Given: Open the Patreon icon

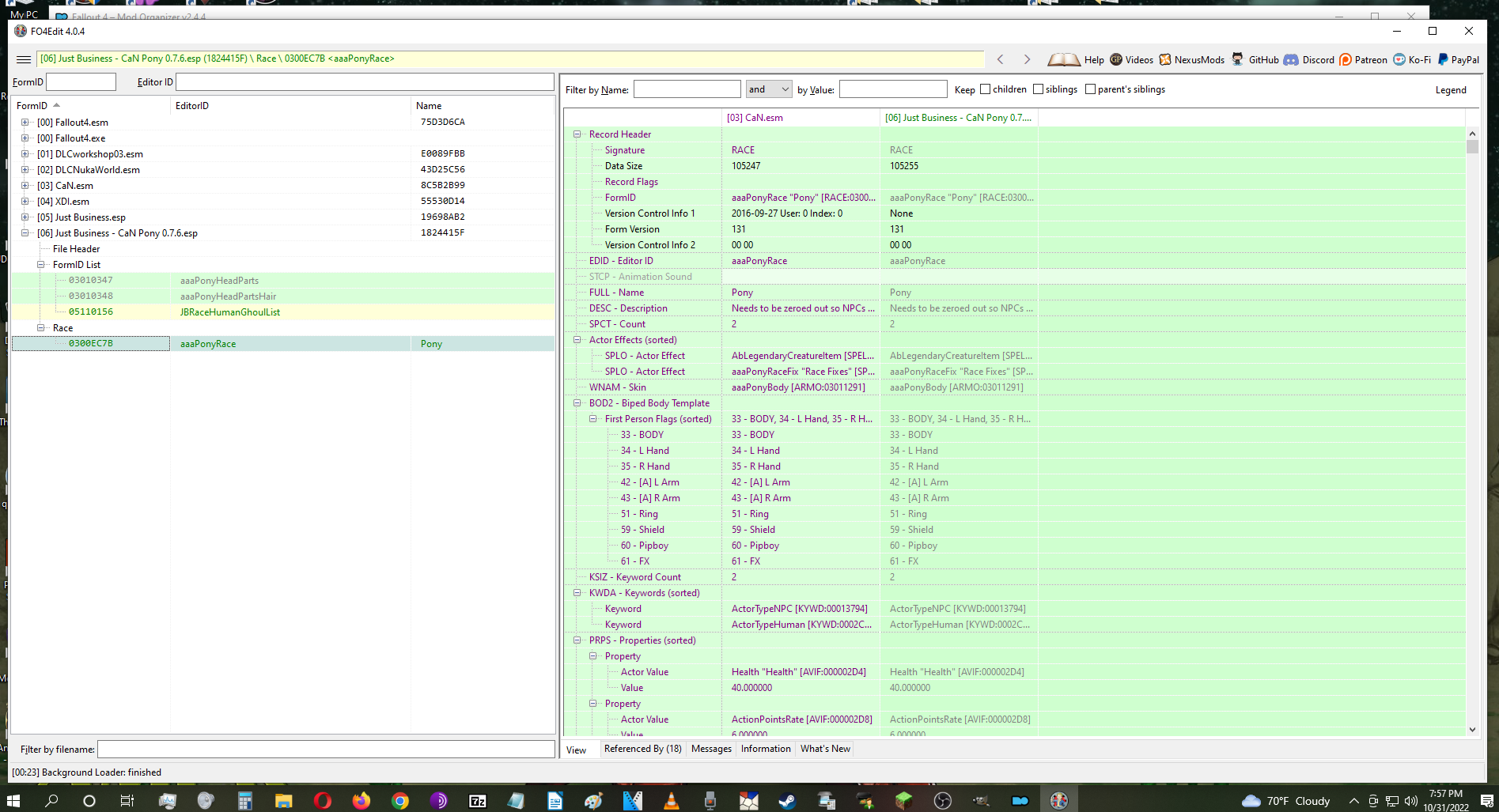Looking at the screenshot, I should pyautogui.click(x=1346, y=59).
